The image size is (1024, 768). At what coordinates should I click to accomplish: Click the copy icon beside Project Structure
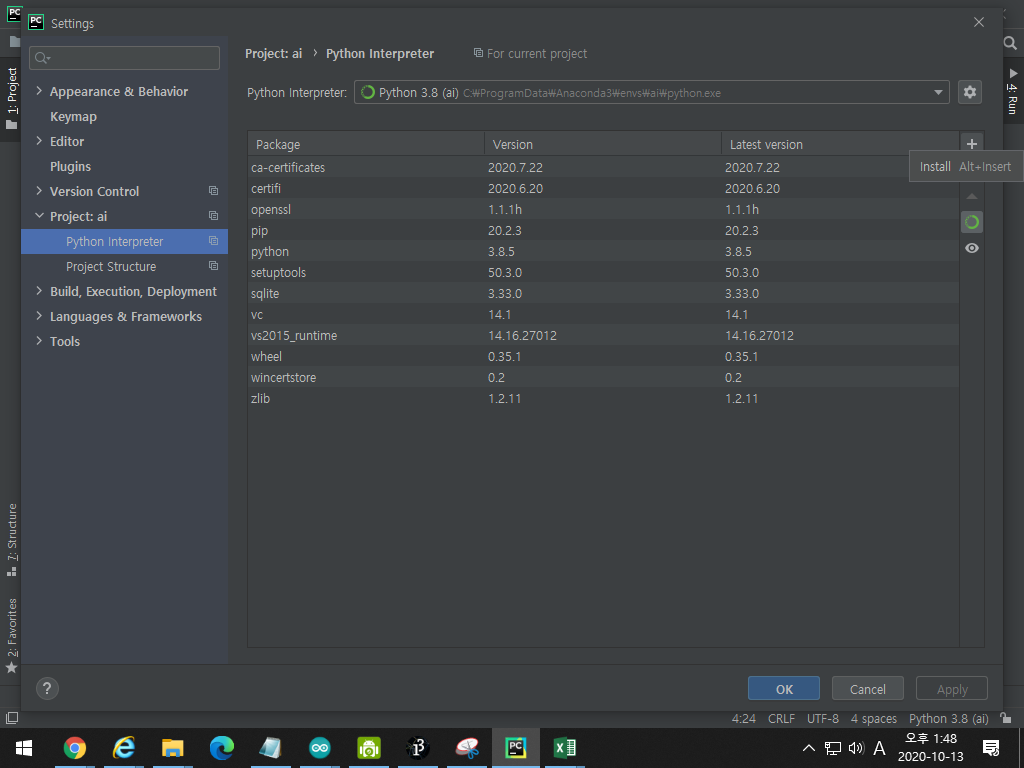pyautogui.click(x=213, y=266)
